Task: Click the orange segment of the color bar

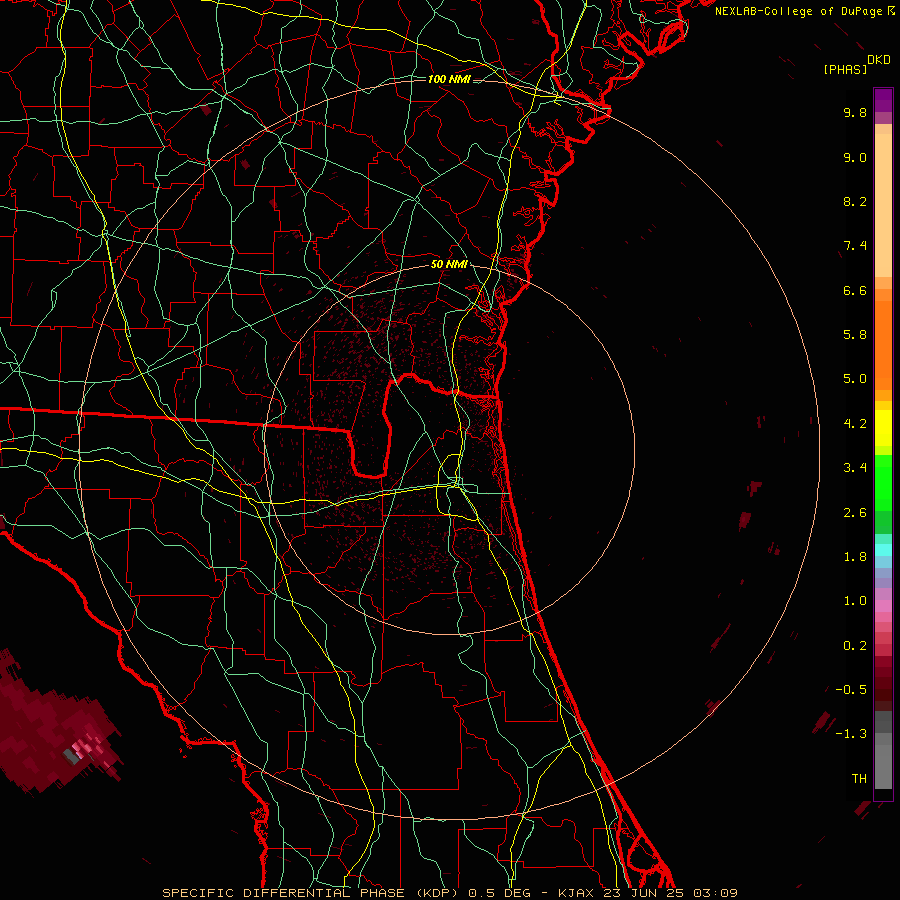Action: (883, 344)
